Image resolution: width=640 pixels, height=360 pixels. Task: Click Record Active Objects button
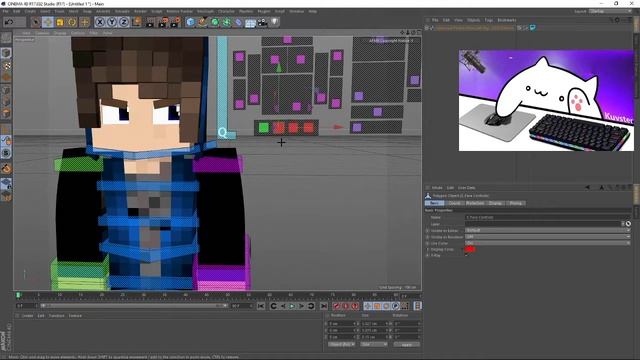click(336, 306)
